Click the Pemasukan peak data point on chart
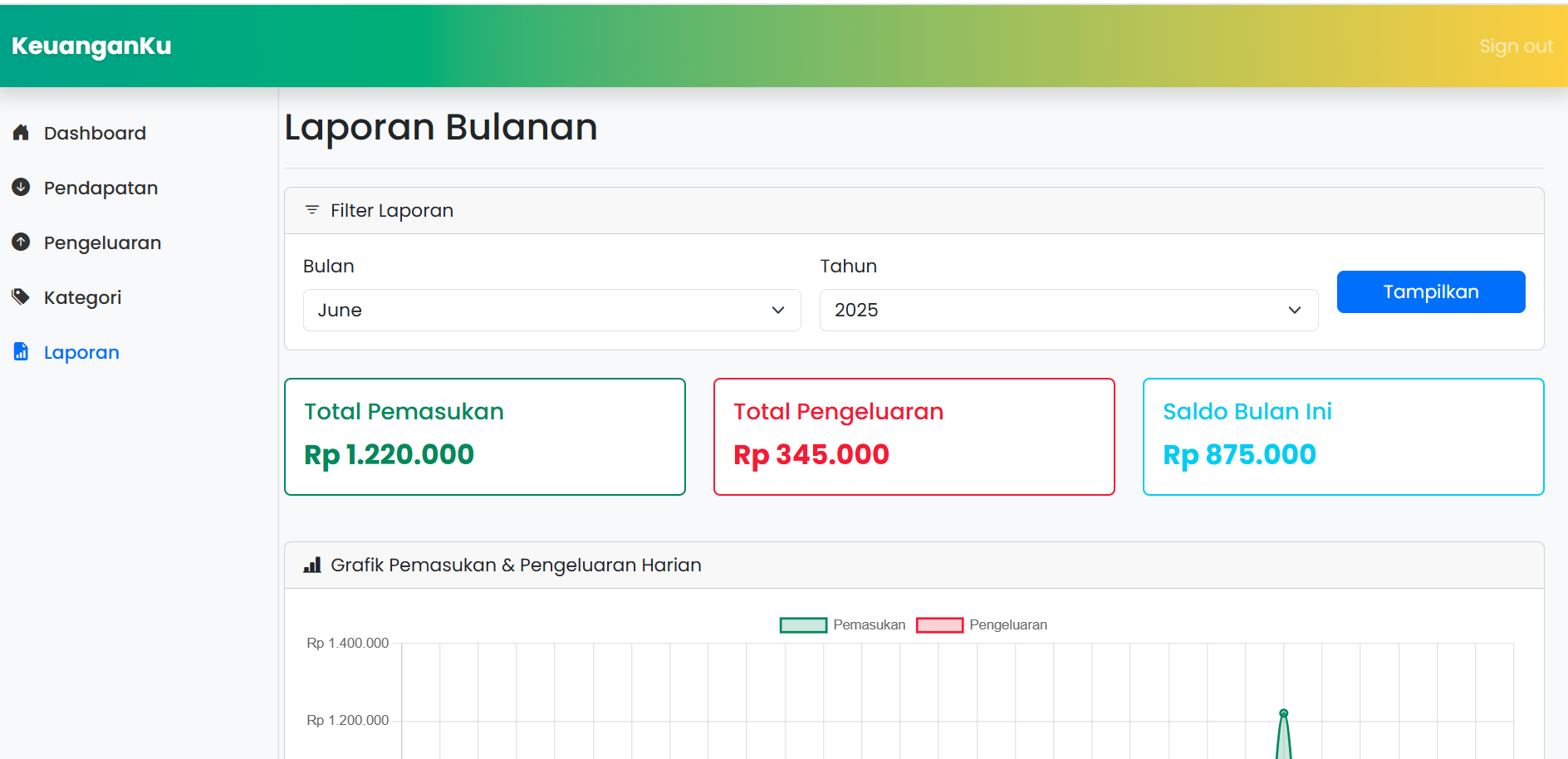The image size is (1568, 759). coord(1284,713)
